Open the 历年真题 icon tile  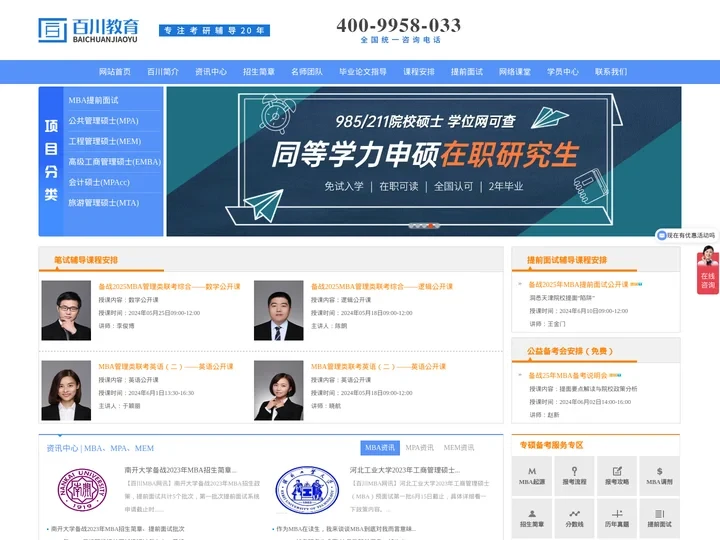(x=617, y=518)
